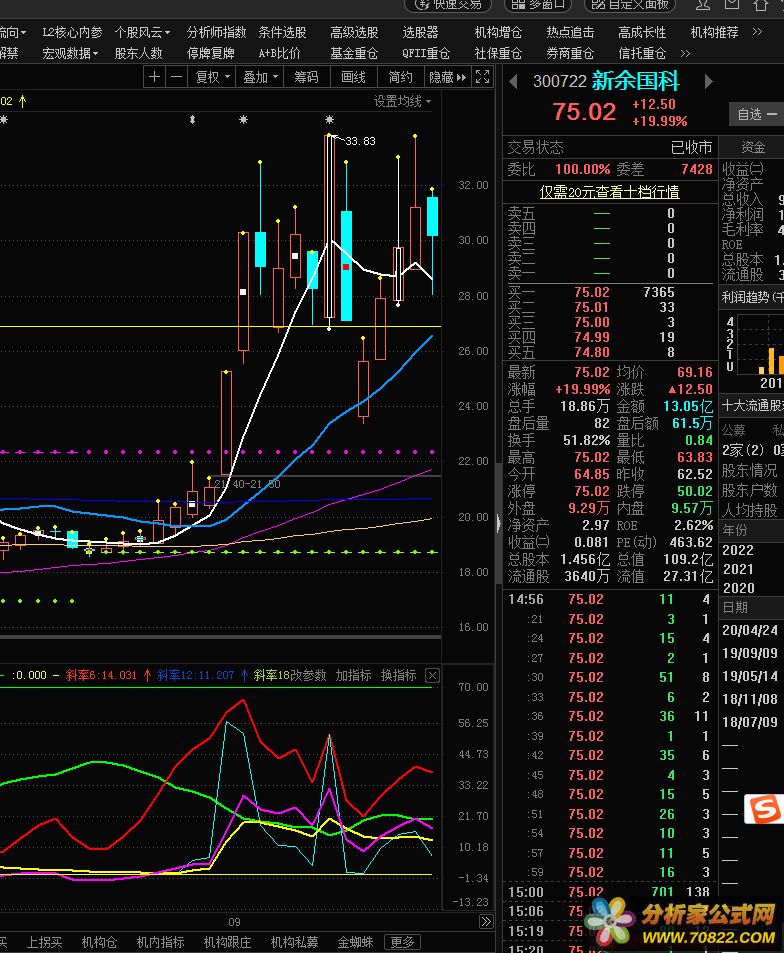Open the 条件选股 menu item

pos(283,32)
